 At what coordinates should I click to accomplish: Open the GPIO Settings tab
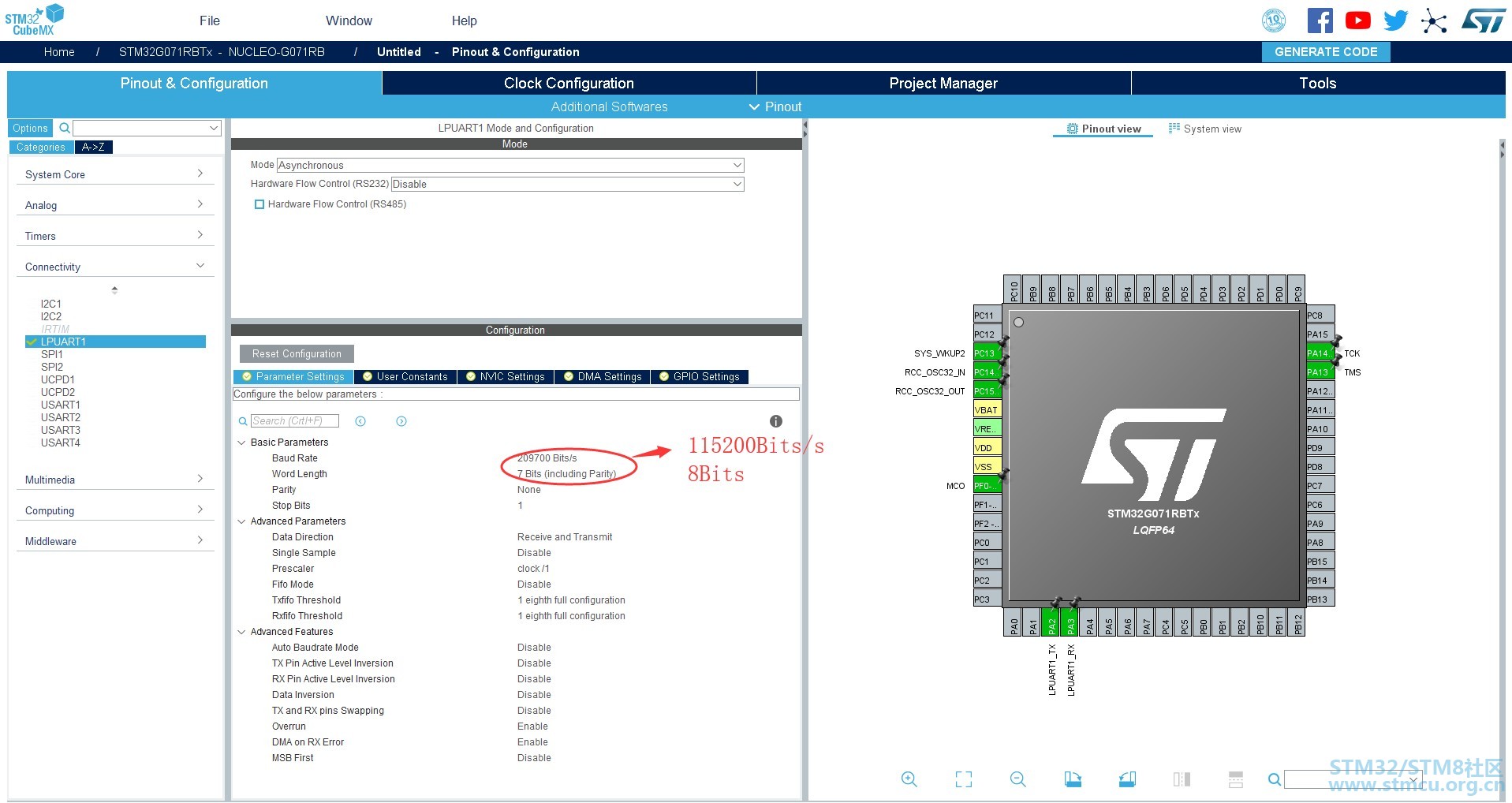699,377
